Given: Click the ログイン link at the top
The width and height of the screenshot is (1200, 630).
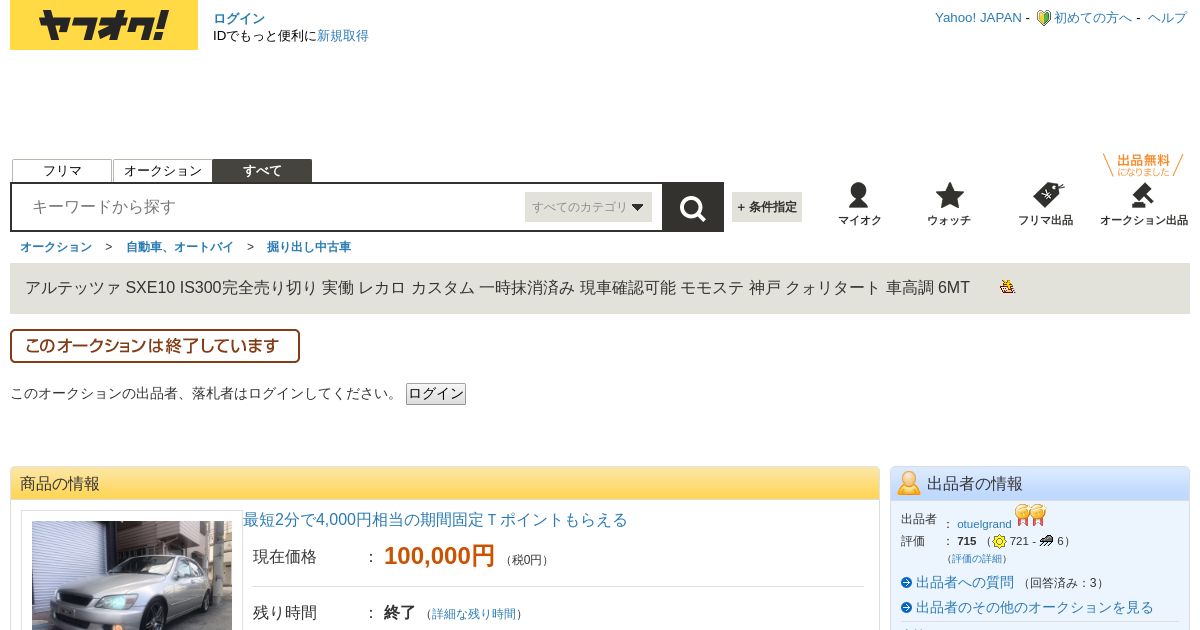Looking at the screenshot, I should click(x=239, y=18).
